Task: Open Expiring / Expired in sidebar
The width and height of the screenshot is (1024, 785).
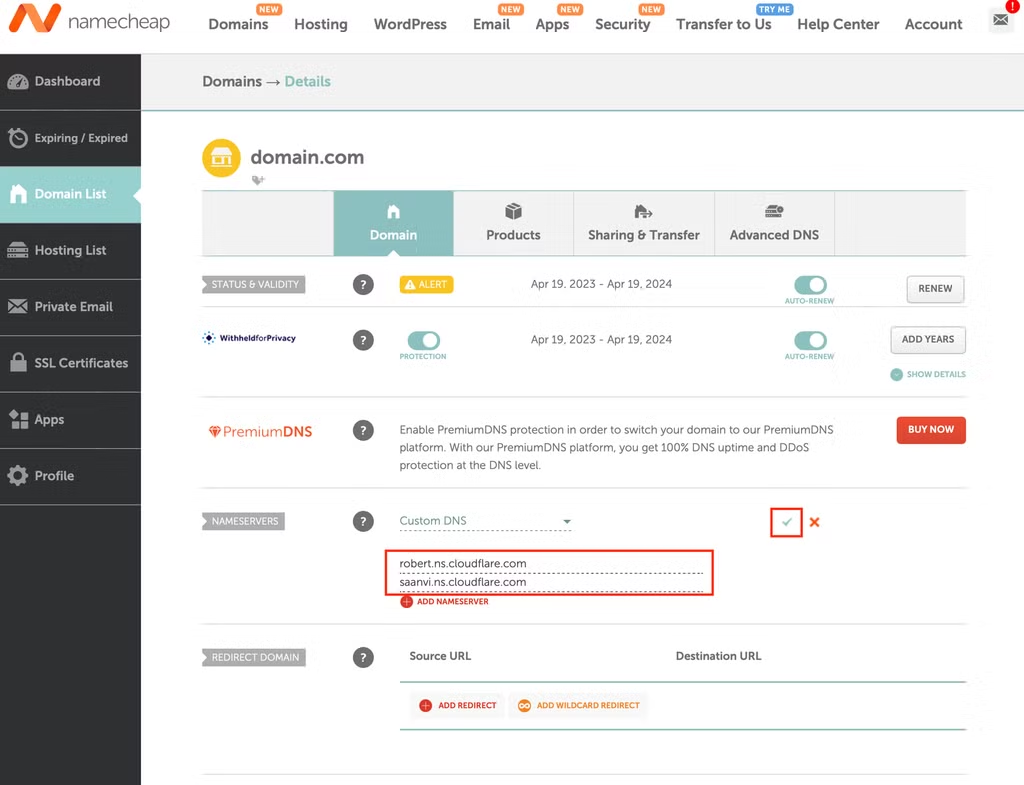Action: point(70,138)
